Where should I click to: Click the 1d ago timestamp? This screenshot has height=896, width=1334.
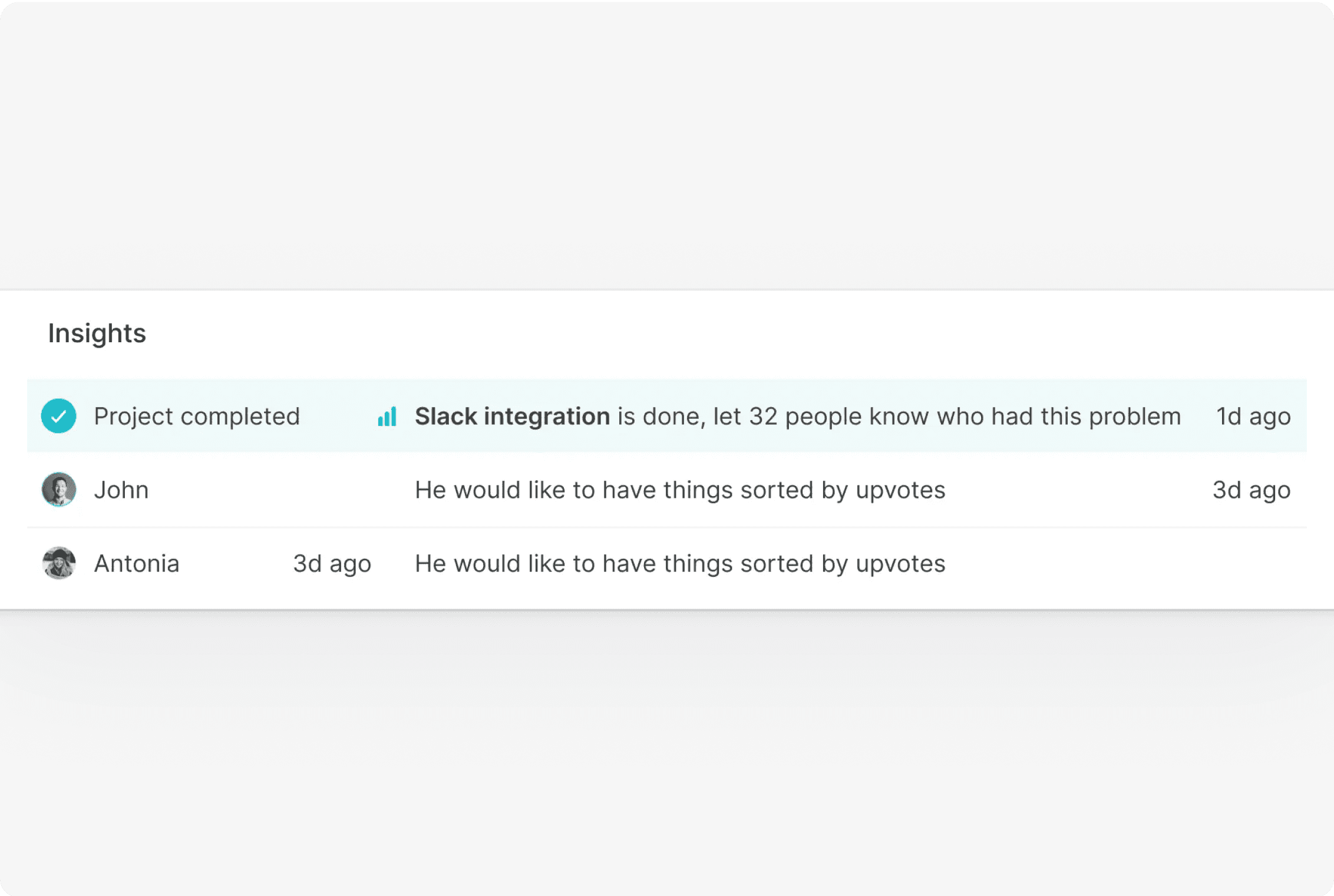(1253, 416)
